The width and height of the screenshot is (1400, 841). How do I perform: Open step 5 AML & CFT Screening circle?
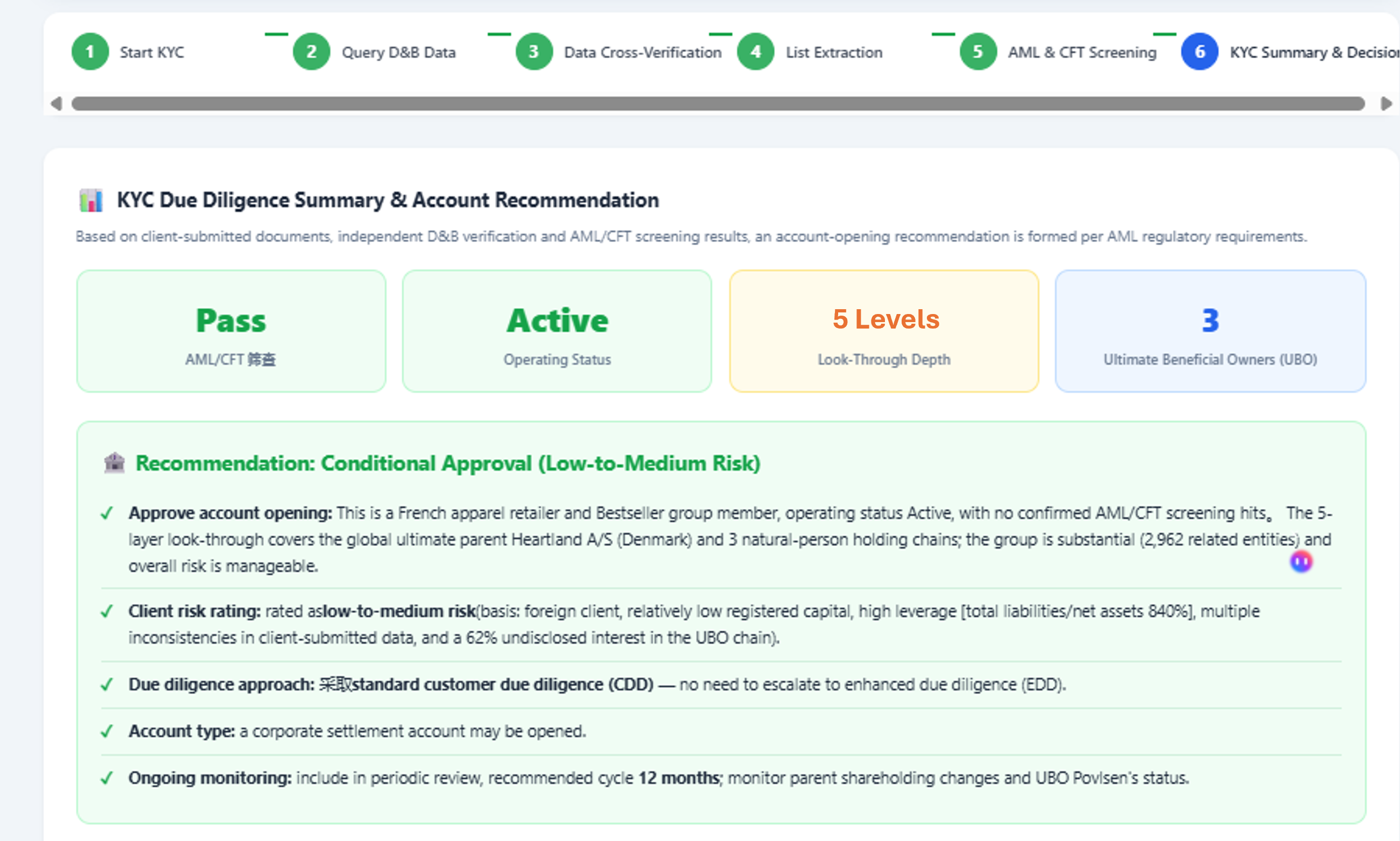(x=978, y=52)
